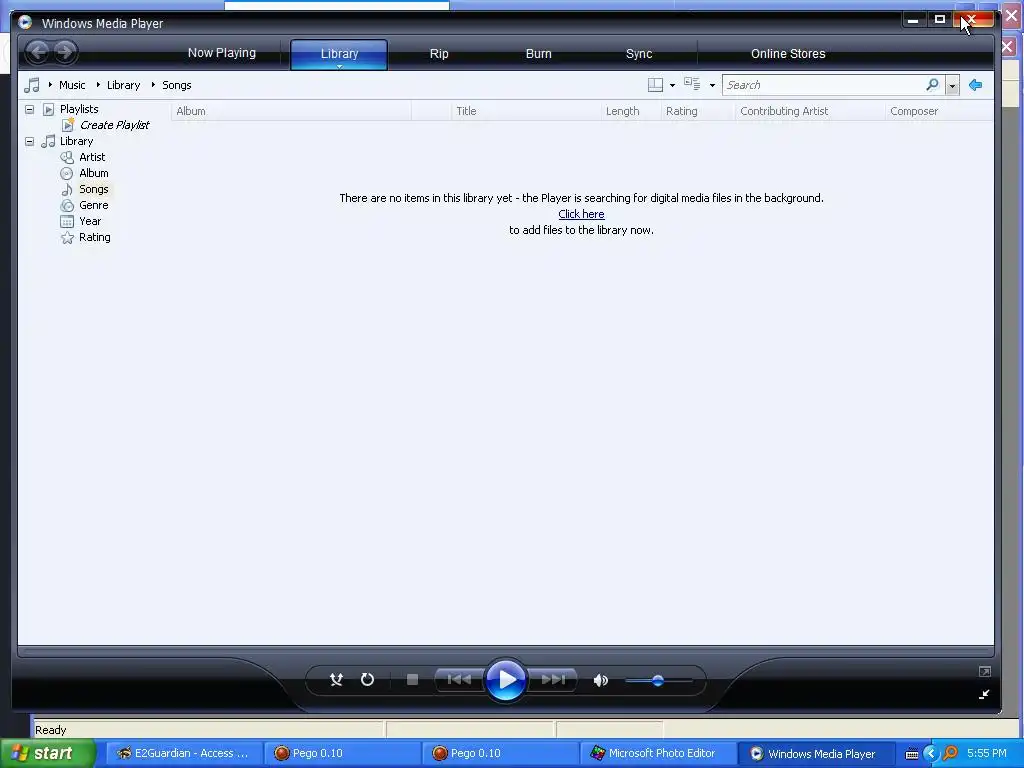Open the view options icon
Screen dimensions: 1024x768
[692, 84]
